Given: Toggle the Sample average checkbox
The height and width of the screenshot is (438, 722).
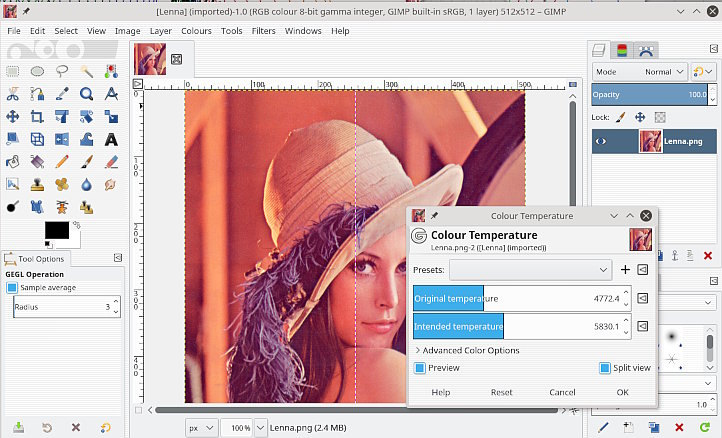Looking at the screenshot, I should point(12,287).
